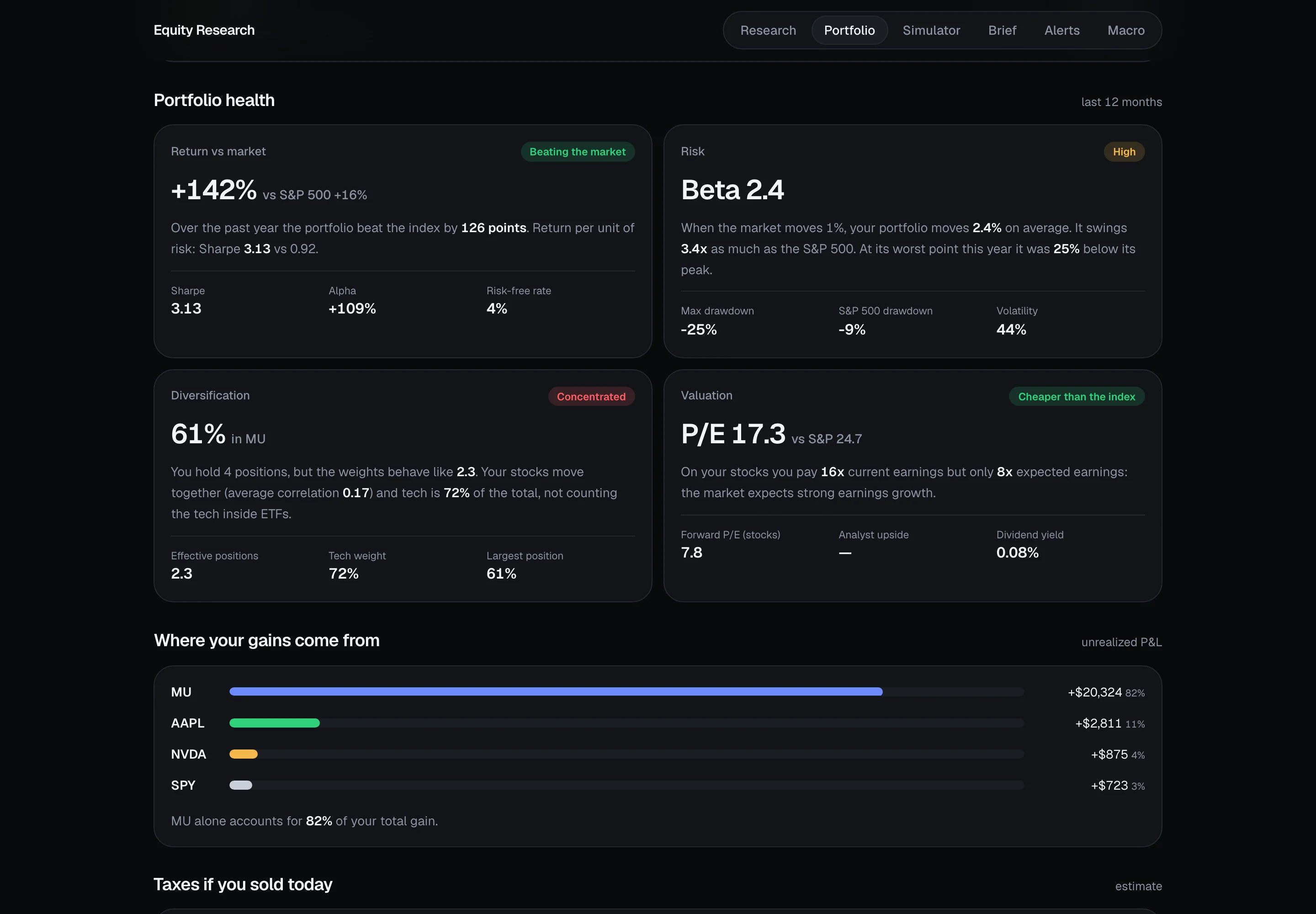Select the Portfolio tab

849,30
